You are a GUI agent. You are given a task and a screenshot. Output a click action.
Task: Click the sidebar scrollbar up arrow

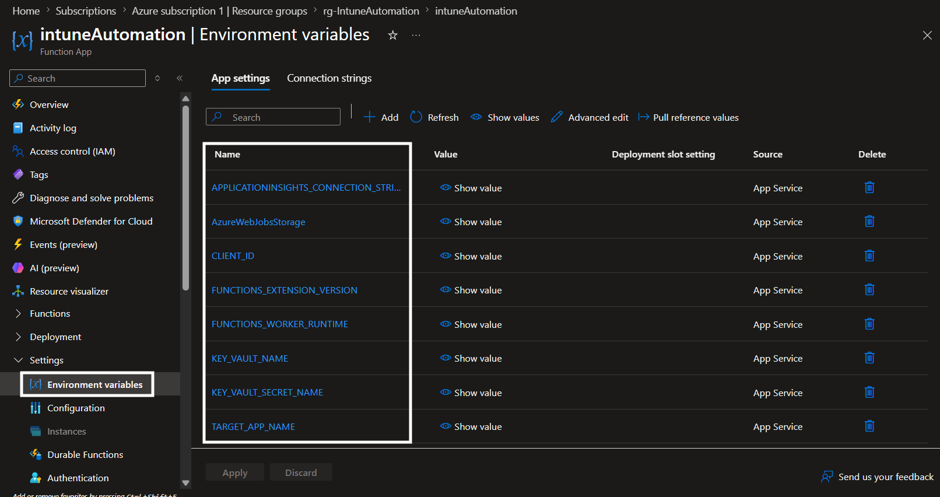(185, 98)
